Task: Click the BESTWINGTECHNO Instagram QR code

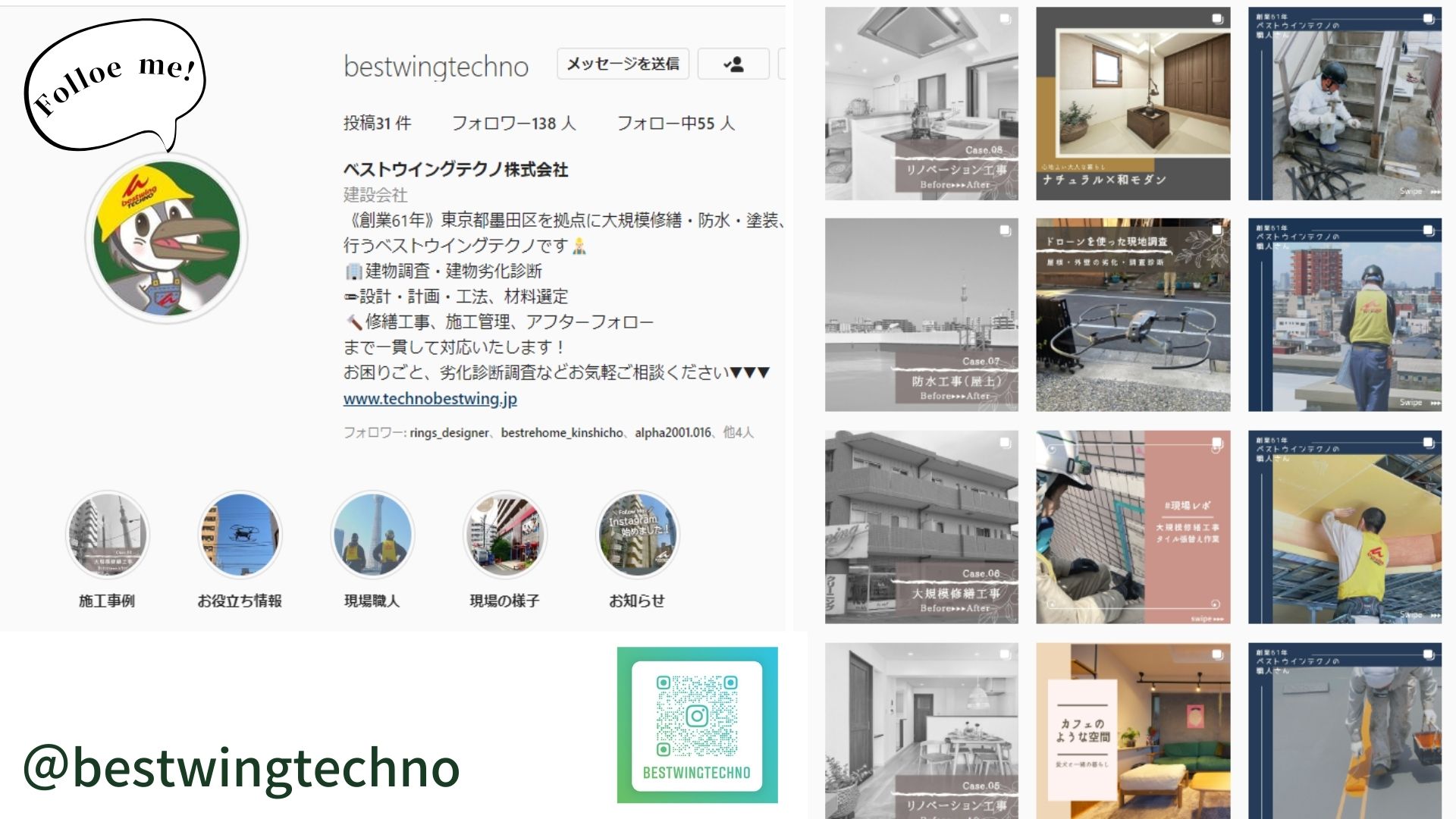Action: tap(697, 725)
